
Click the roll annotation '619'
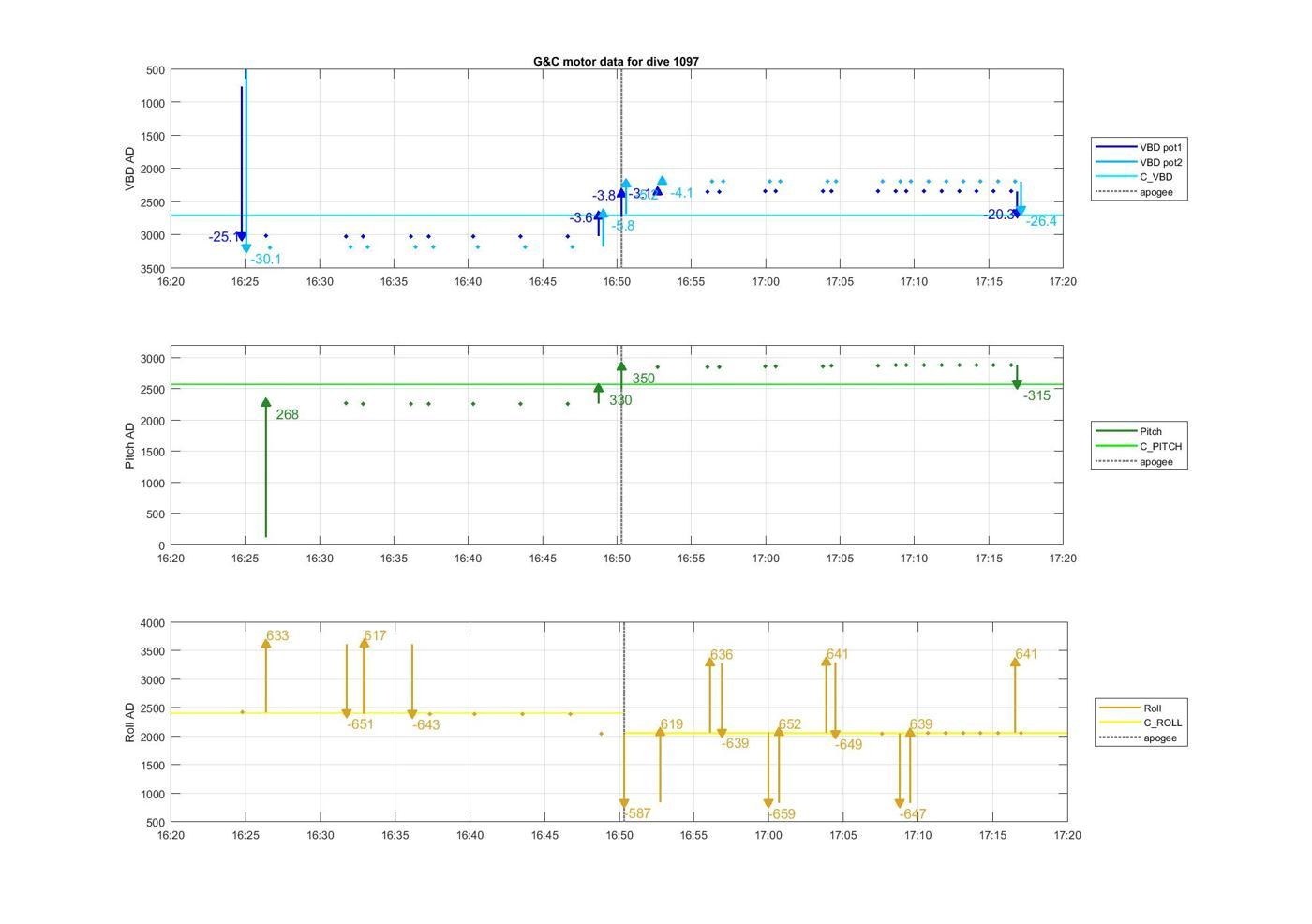click(x=671, y=724)
